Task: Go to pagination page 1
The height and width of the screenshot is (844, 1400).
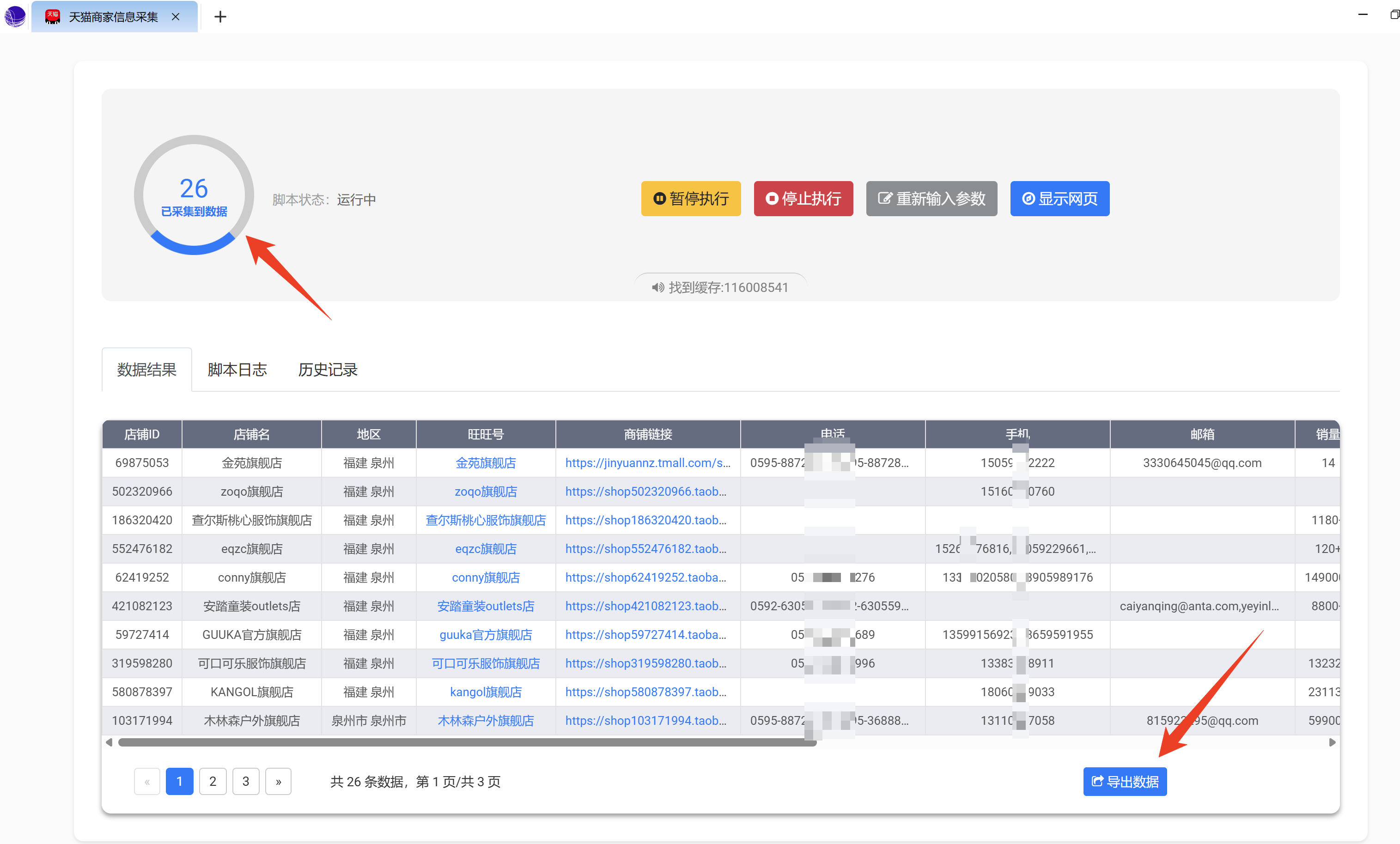Action: (180, 782)
